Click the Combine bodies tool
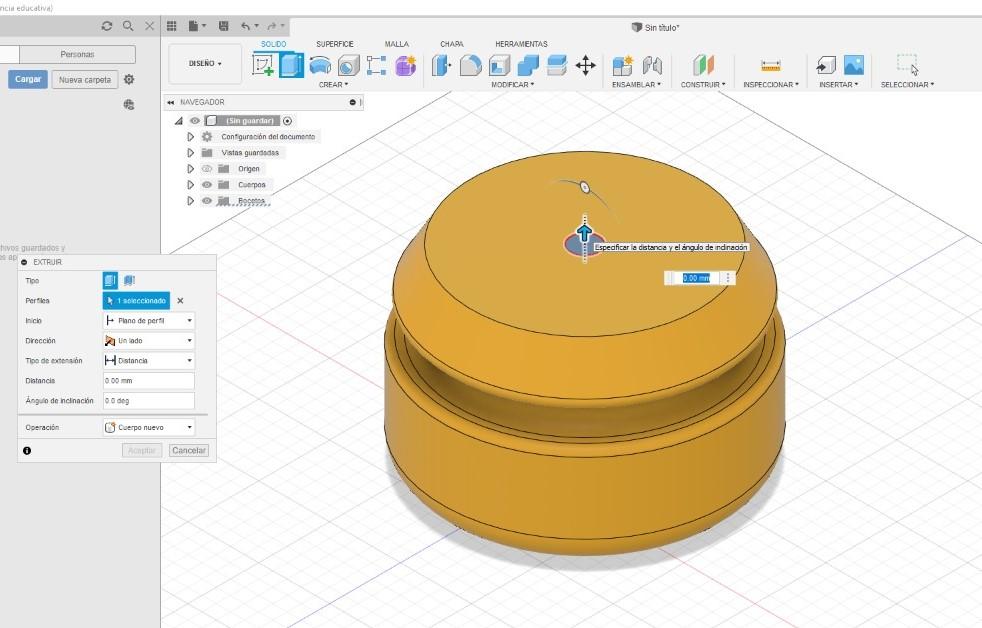The image size is (982, 628). [x=528, y=65]
